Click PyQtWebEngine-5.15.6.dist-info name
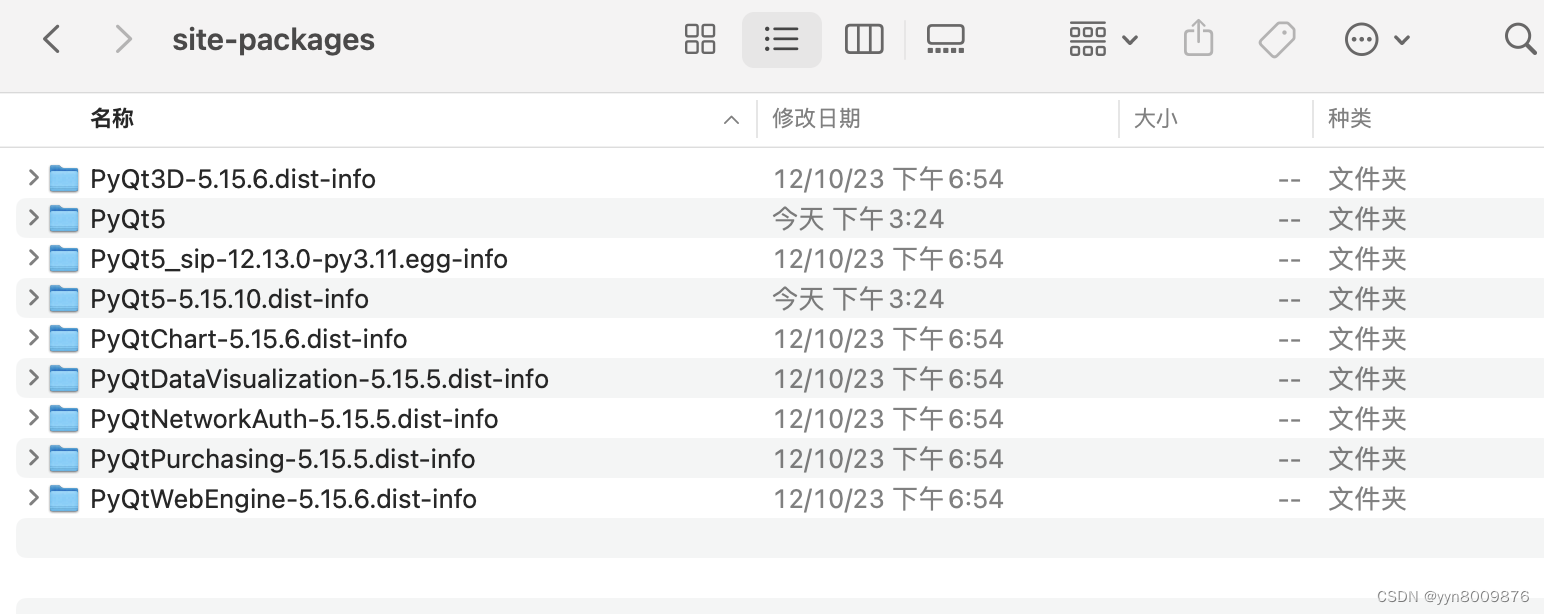 pyautogui.click(x=284, y=499)
